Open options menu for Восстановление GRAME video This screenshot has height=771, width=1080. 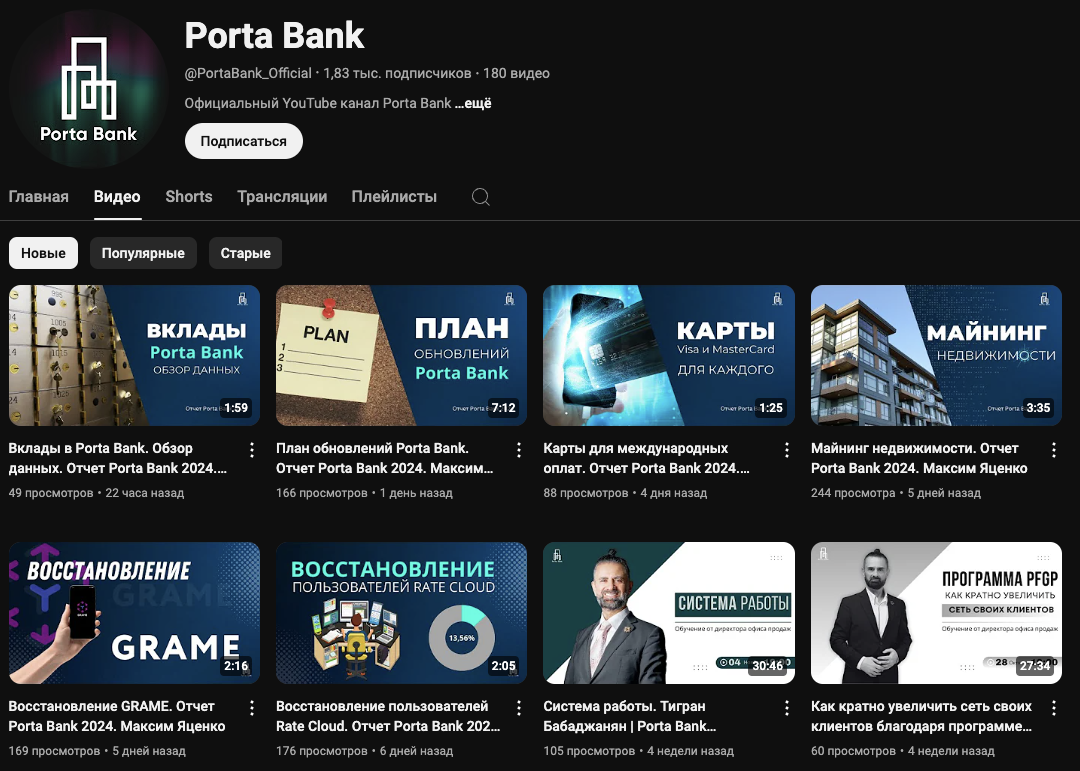coord(251,708)
